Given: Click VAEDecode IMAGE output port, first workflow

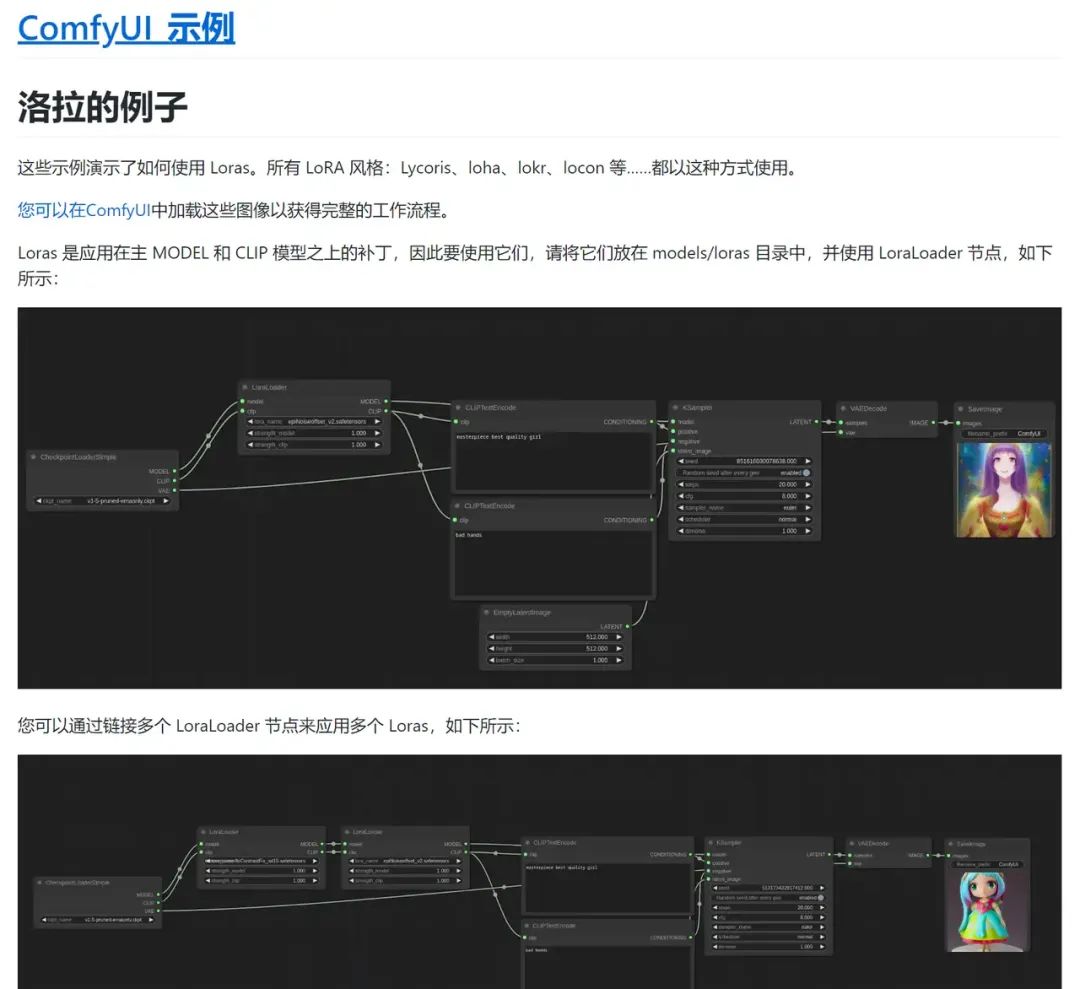Looking at the screenshot, I should coord(933,422).
